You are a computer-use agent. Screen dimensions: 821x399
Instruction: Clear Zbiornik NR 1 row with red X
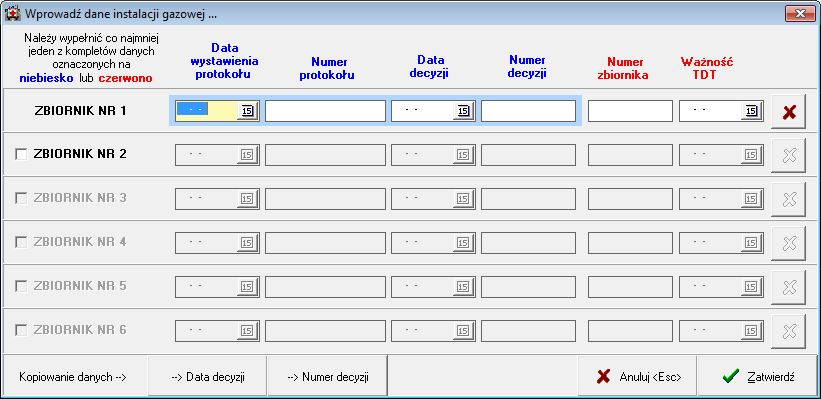click(x=789, y=112)
